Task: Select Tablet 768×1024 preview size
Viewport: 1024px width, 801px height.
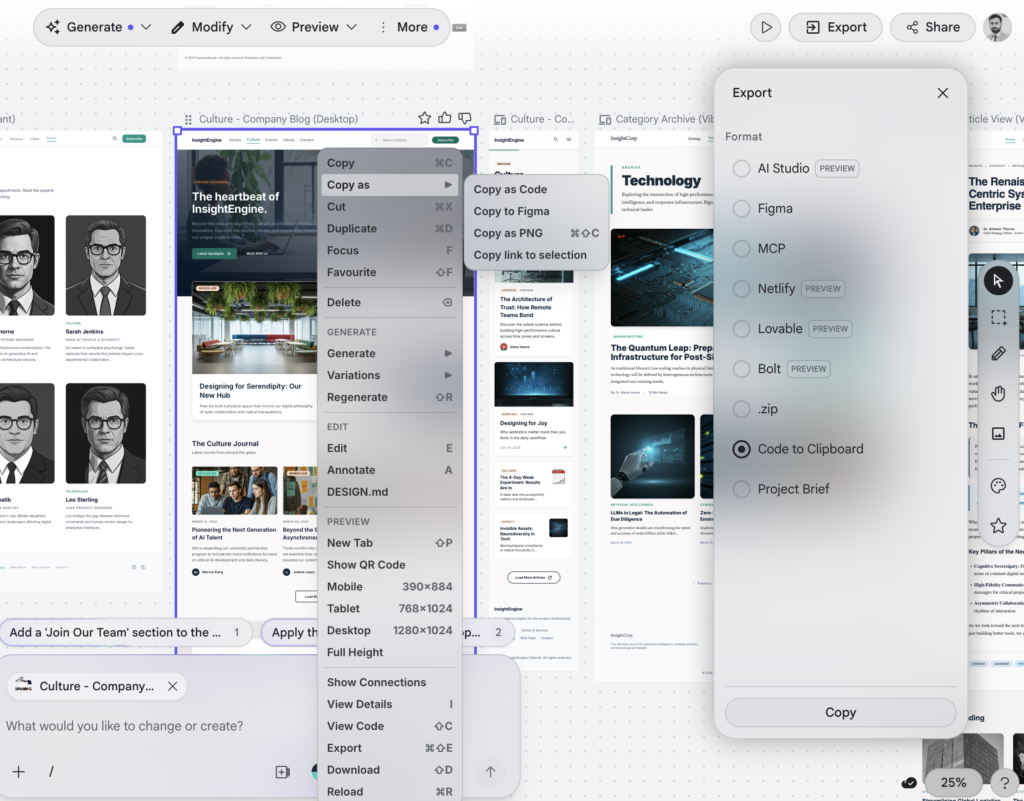Action: click(x=389, y=608)
